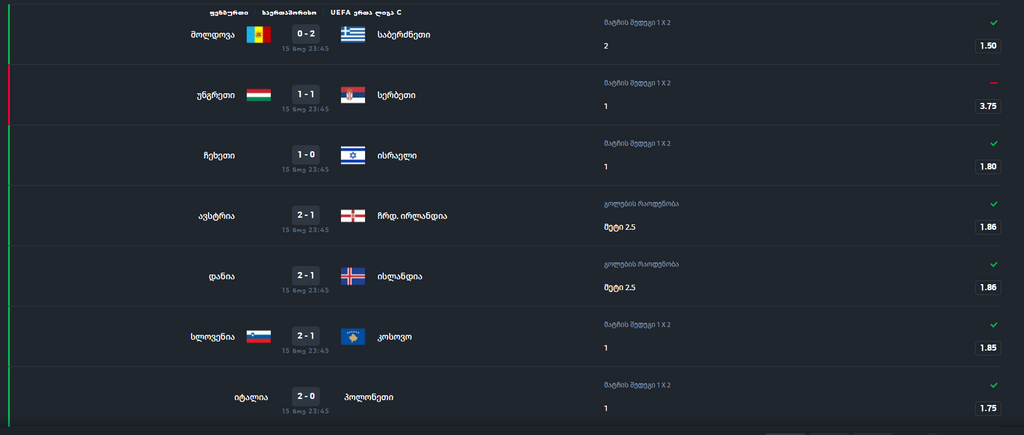Click the 1.75 odds for the Italy match

[988, 408]
